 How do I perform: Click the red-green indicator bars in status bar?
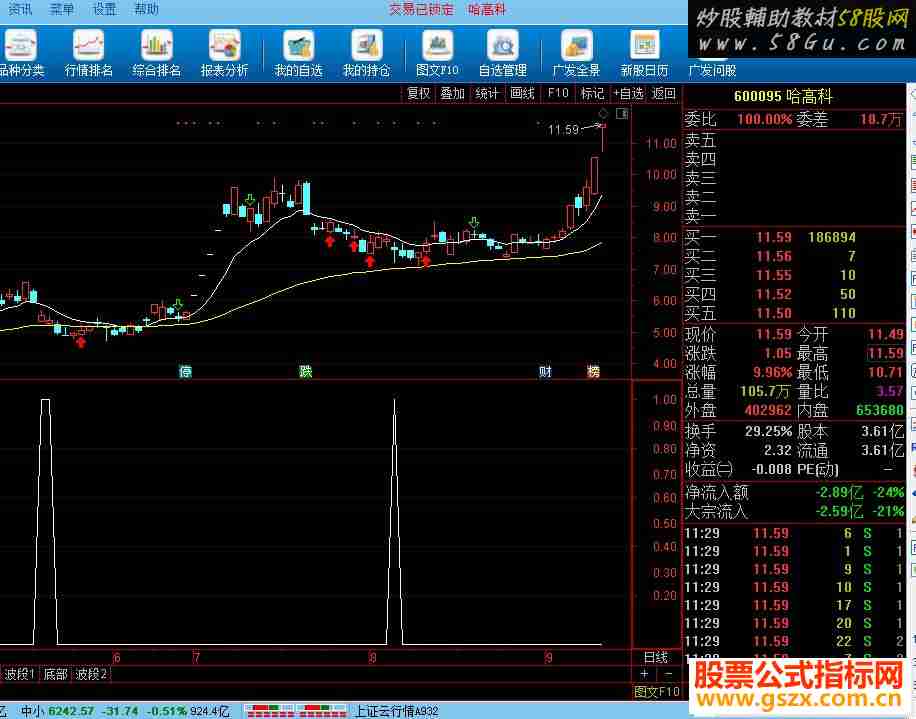tap(297, 711)
